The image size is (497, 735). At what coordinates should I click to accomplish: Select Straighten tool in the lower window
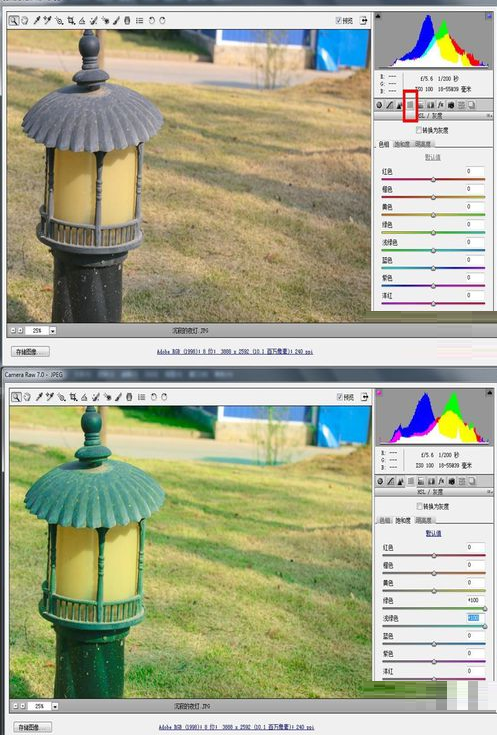click(84, 397)
